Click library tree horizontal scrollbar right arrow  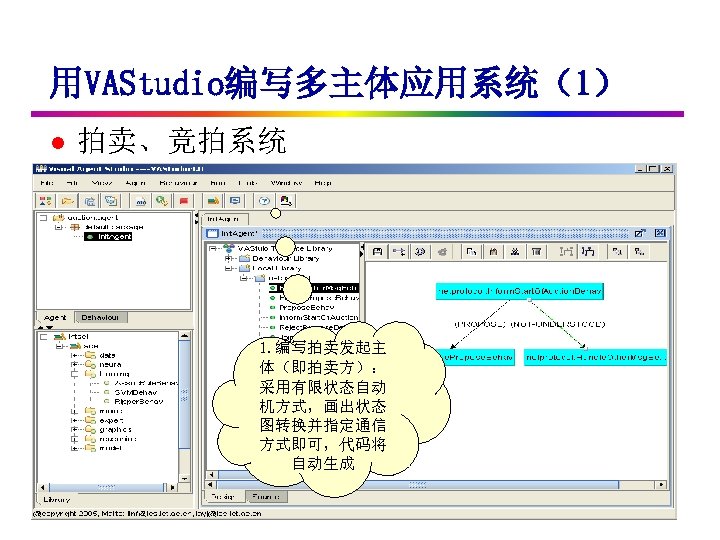coord(173,487)
